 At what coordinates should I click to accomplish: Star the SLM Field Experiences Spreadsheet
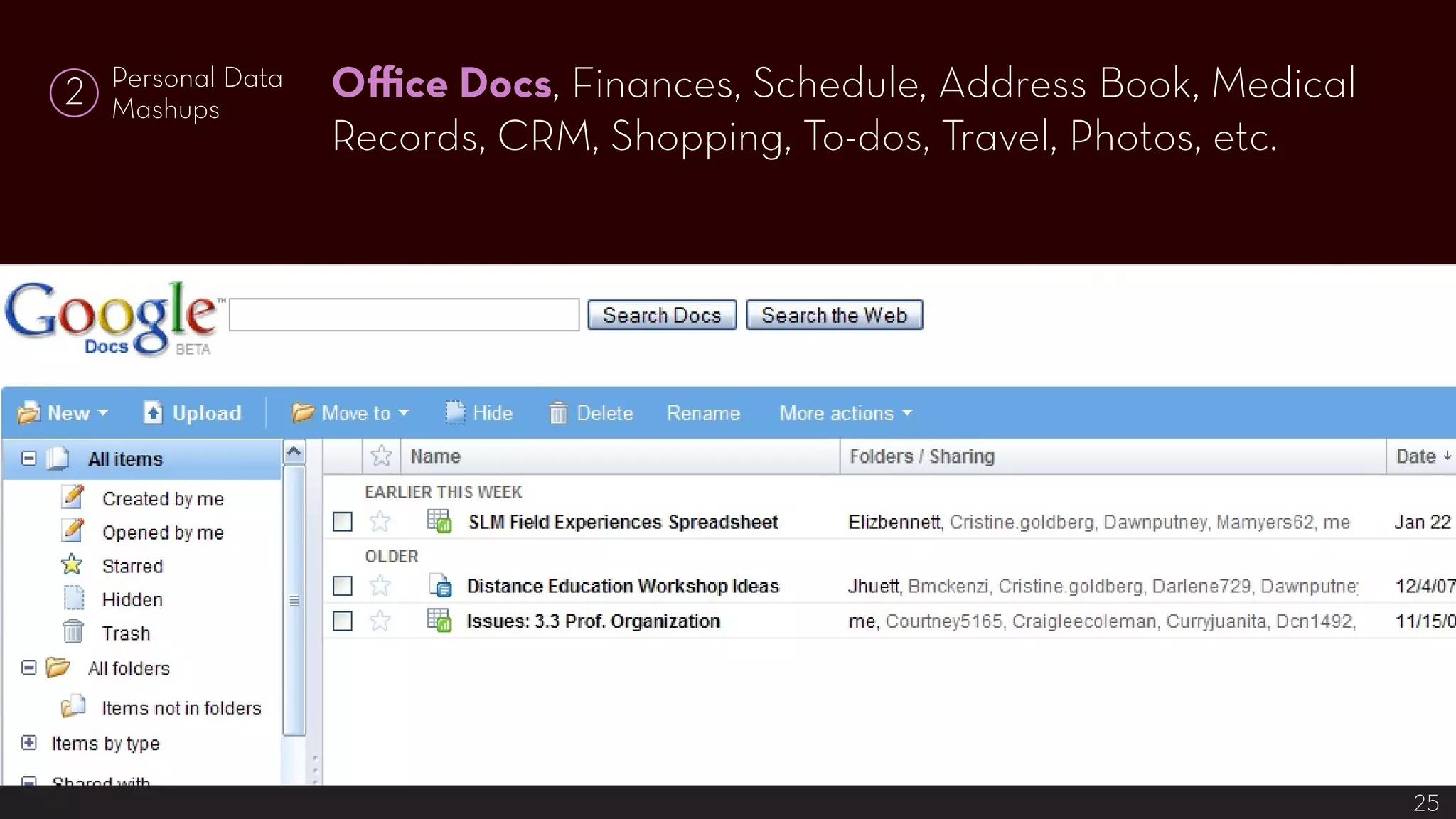point(380,522)
